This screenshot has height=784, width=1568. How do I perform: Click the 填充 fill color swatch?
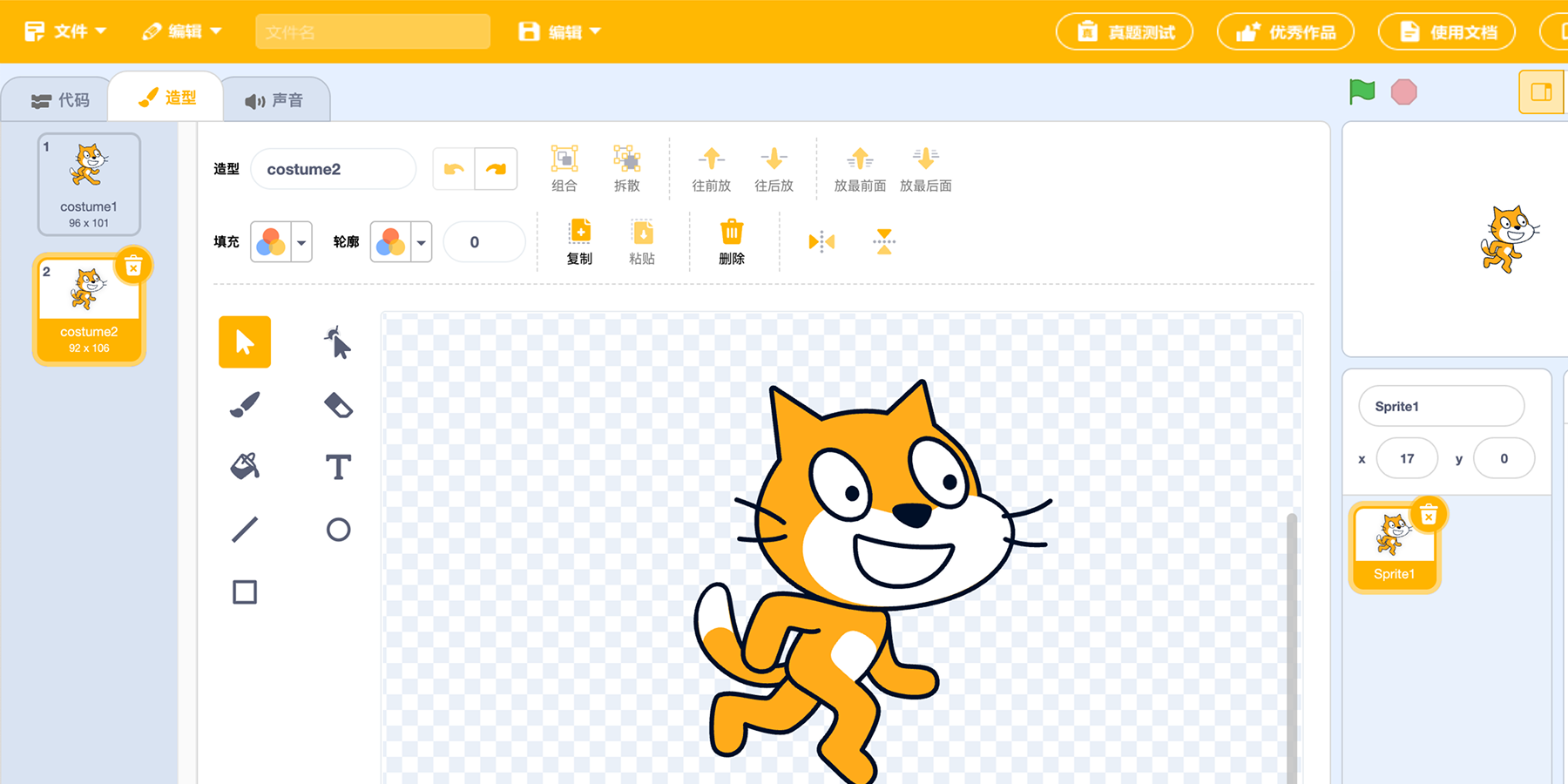(271, 242)
